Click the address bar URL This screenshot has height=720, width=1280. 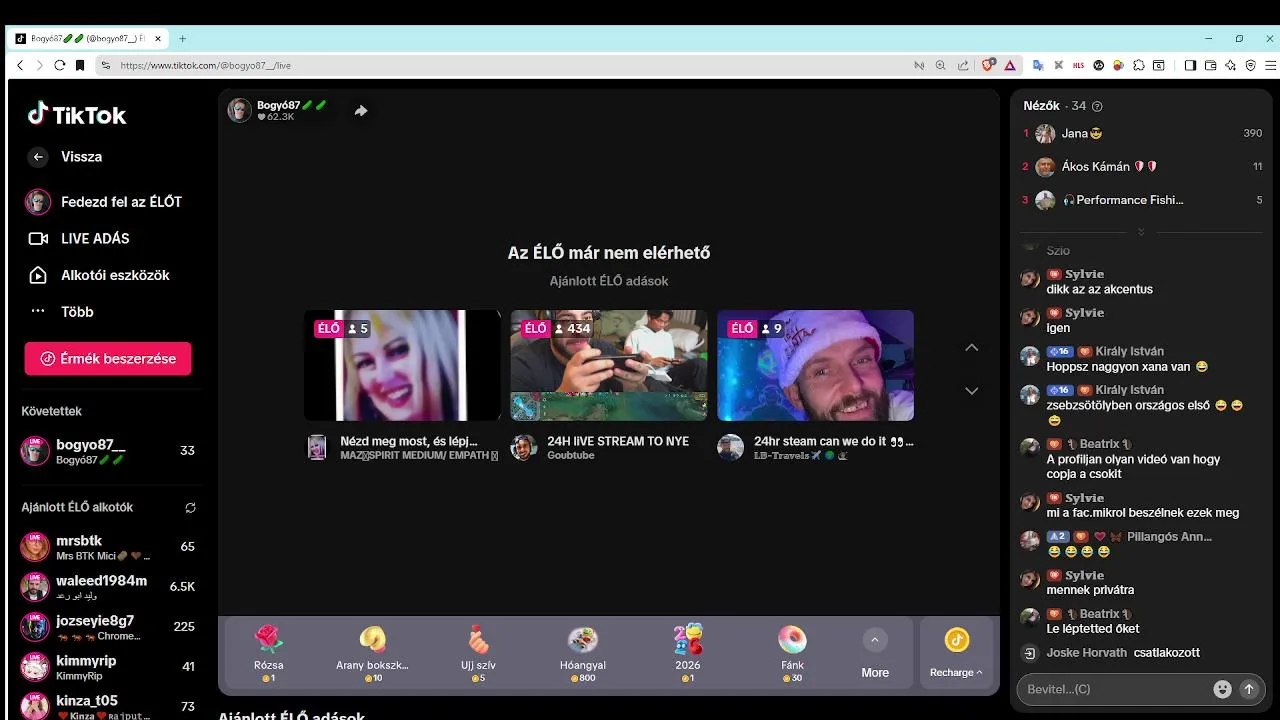205,65
